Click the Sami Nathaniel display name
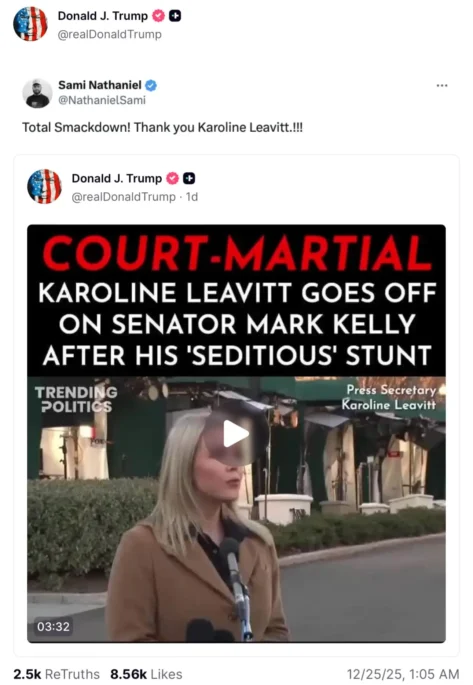Image resolution: width=473 pixels, height=685 pixels. point(100,85)
